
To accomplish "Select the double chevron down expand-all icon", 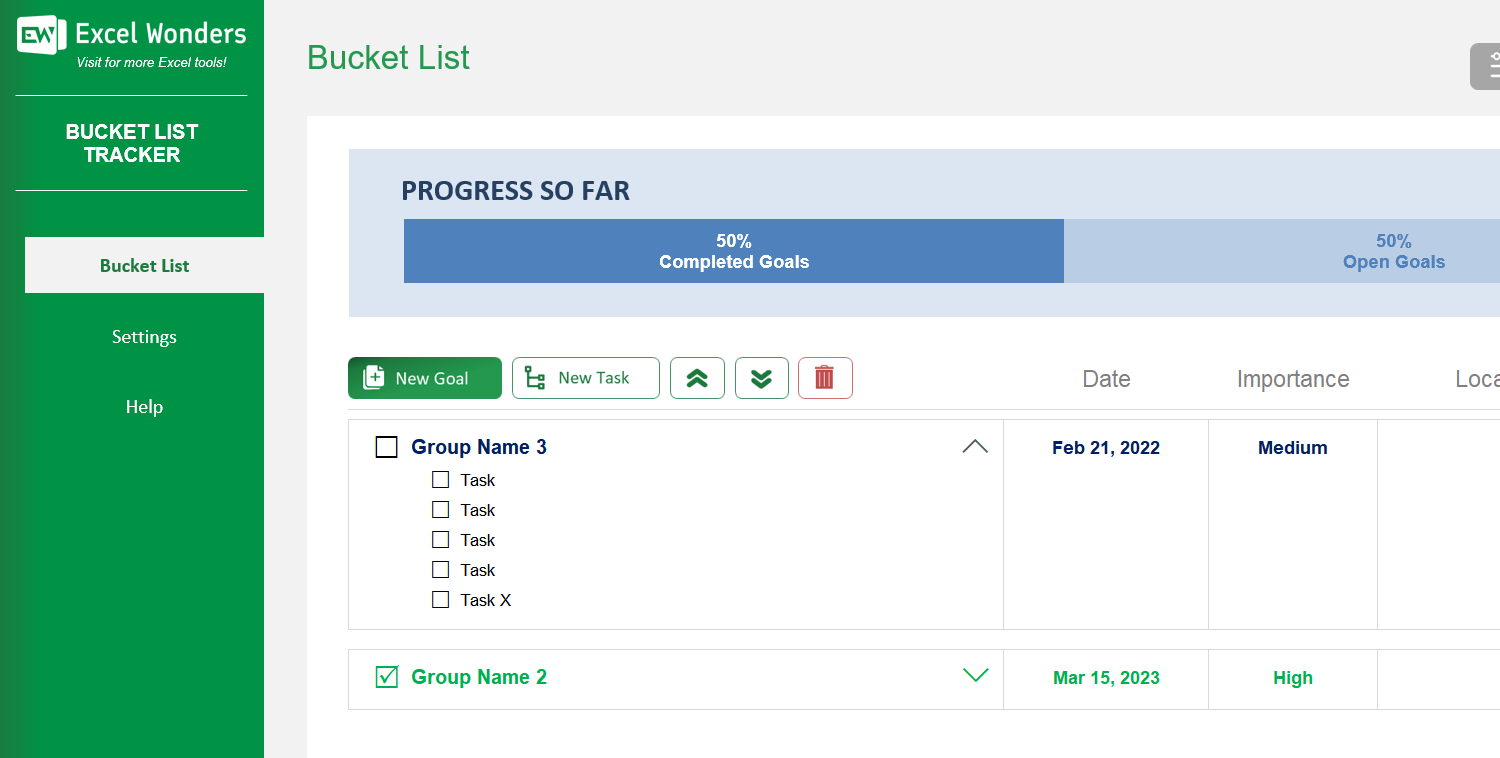I will [761, 378].
